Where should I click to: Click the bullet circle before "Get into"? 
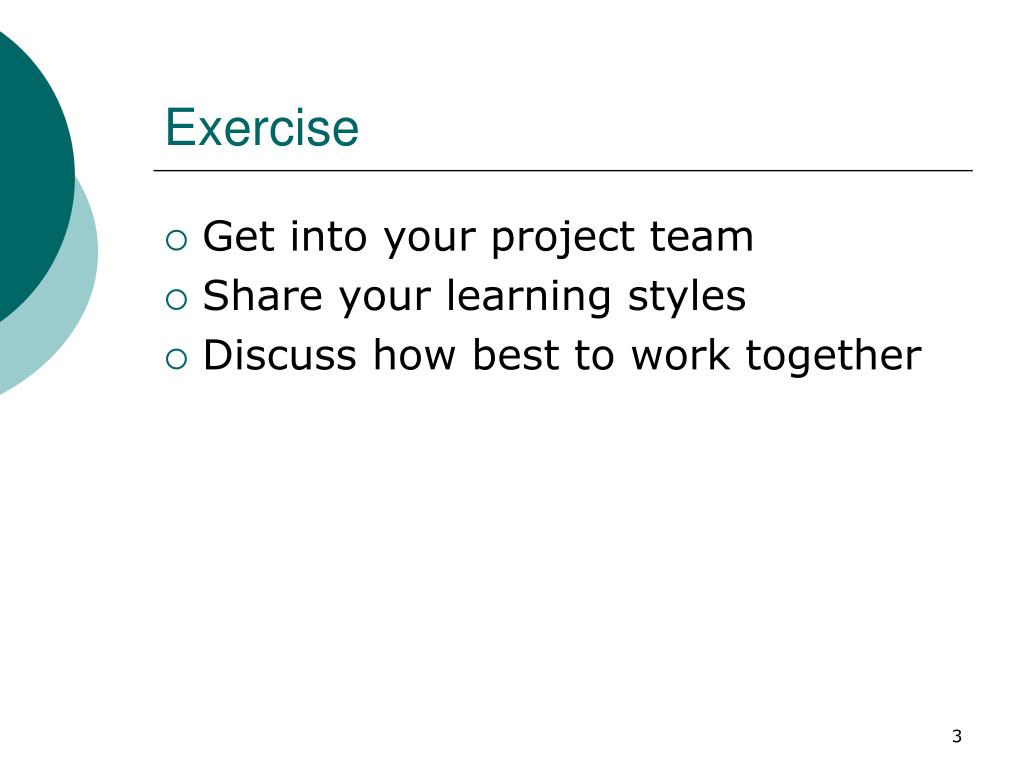(176, 240)
